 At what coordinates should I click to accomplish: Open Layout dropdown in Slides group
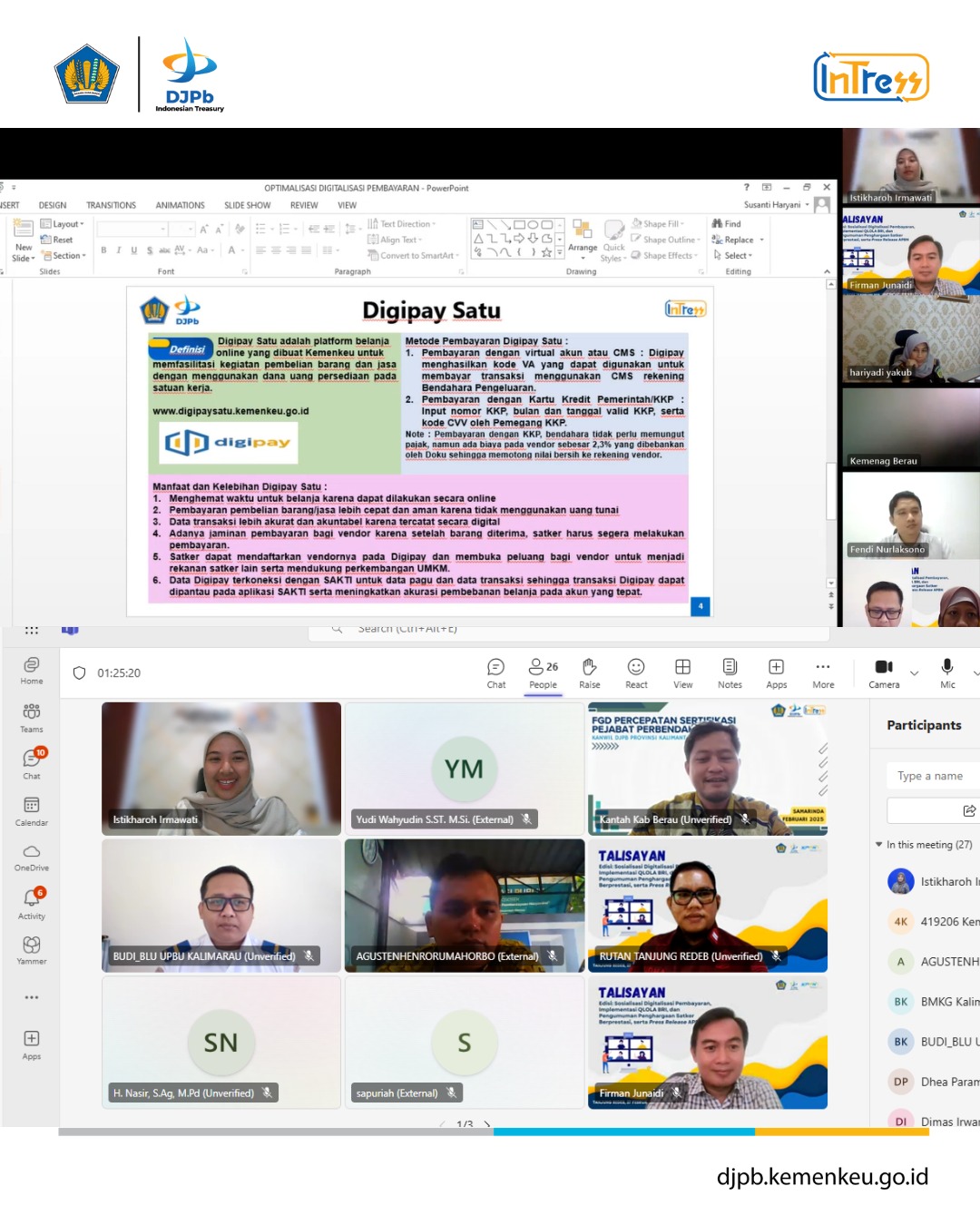(63, 224)
